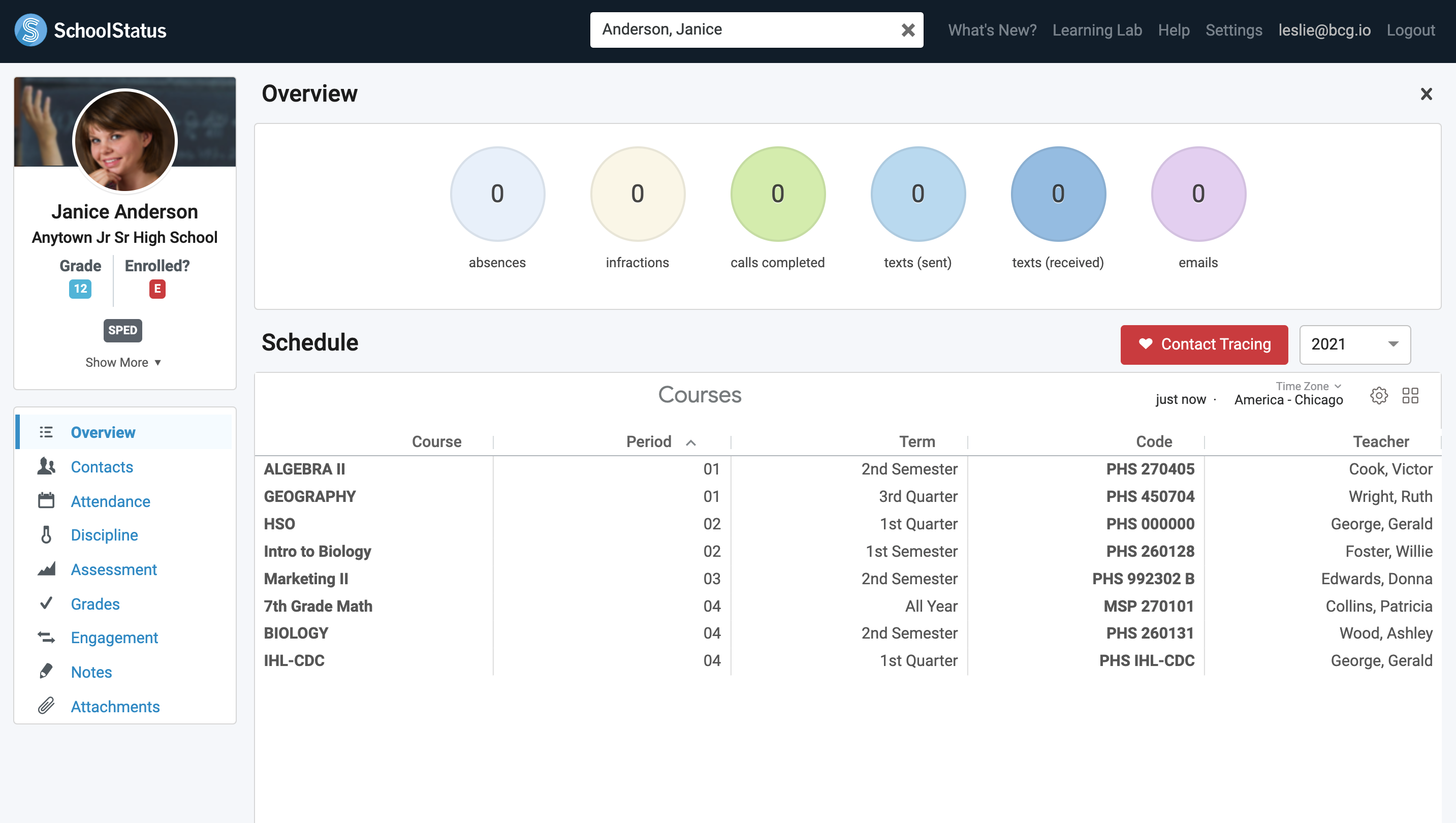Image resolution: width=1456 pixels, height=823 pixels.
Task: Click the Attendance calendar icon
Action: tap(46, 501)
